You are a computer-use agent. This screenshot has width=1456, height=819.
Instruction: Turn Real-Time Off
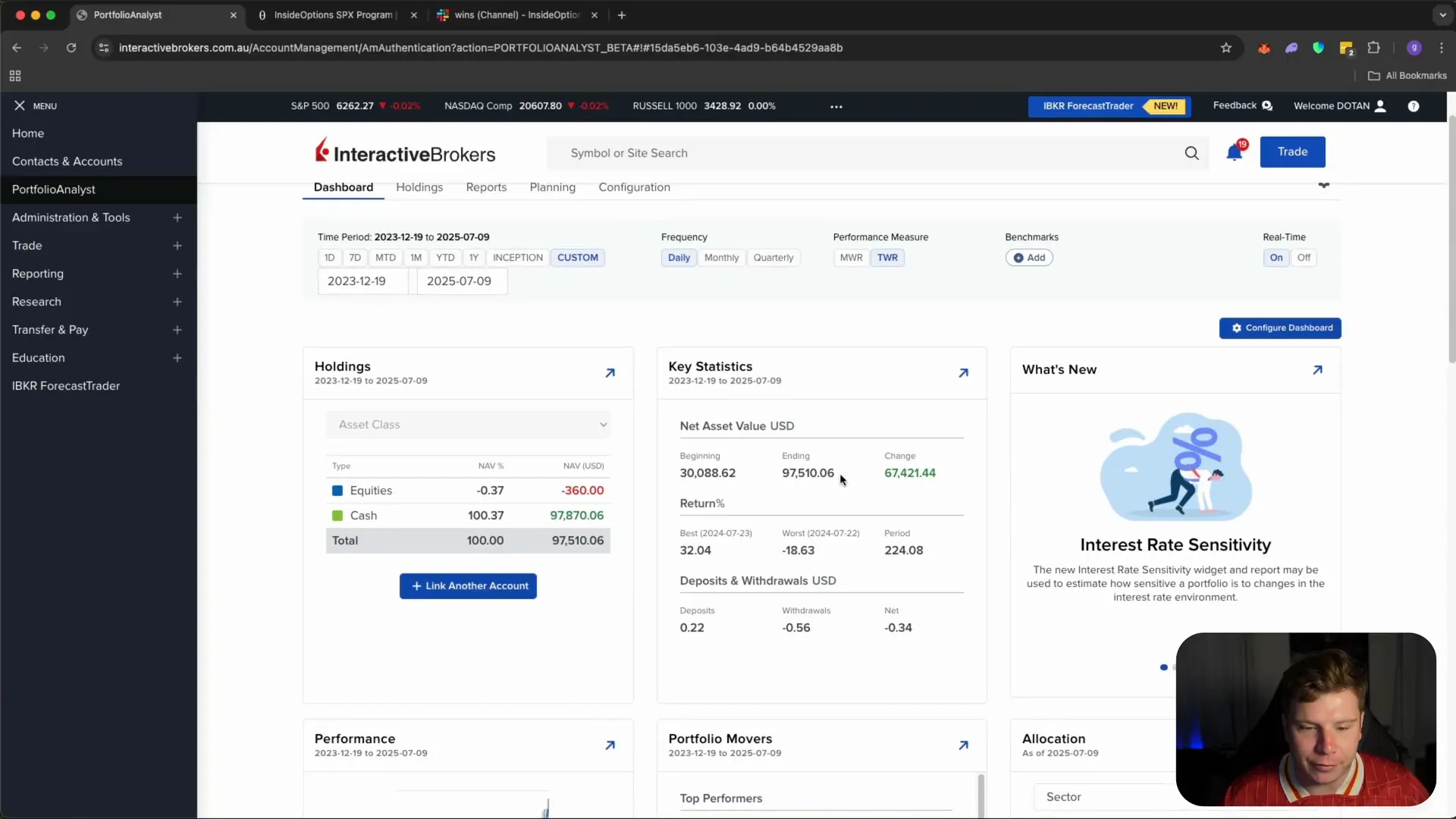(1304, 258)
